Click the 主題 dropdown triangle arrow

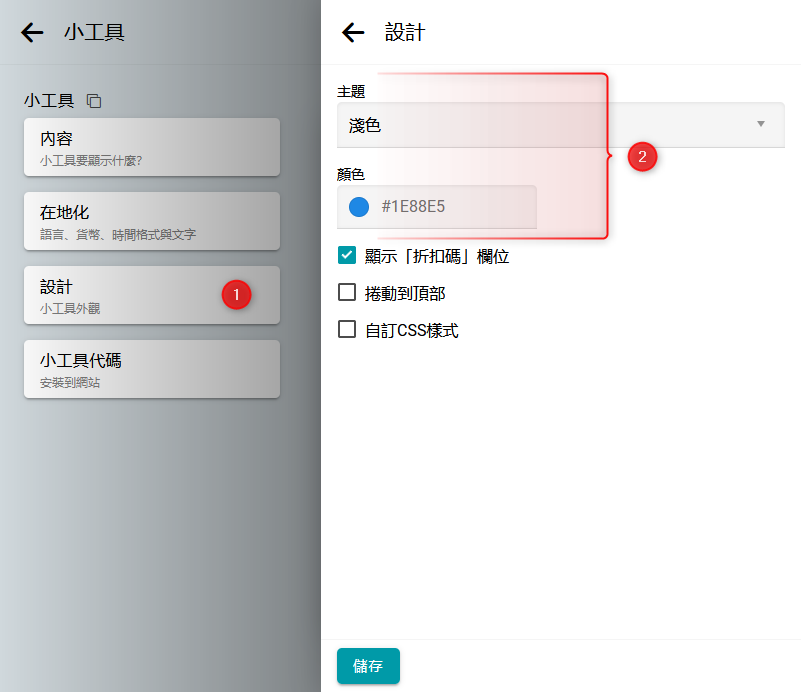pyautogui.click(x=760, y=125)
